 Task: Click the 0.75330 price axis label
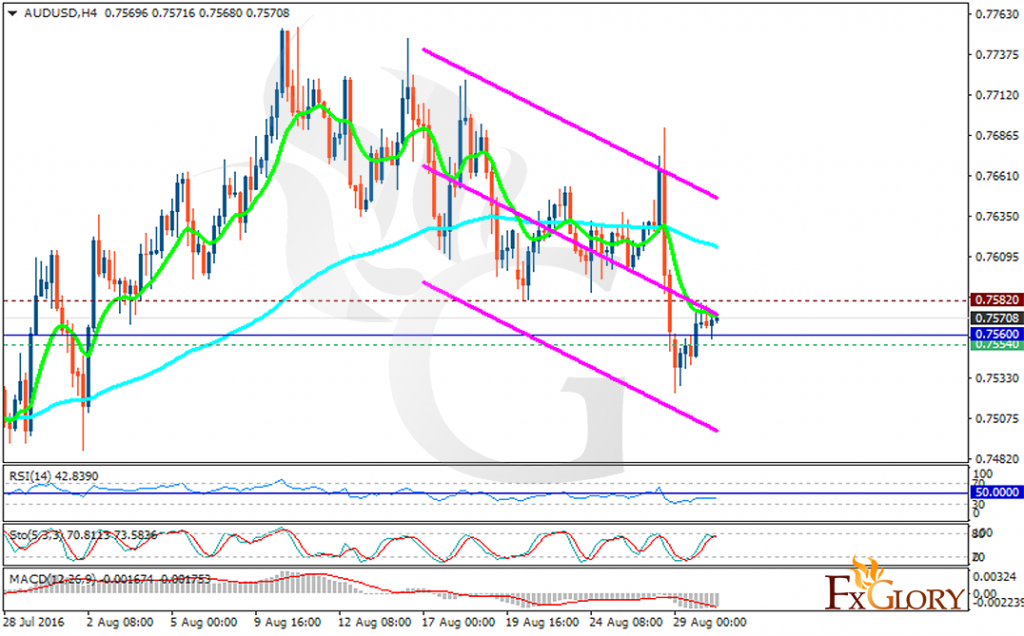[997, 378]
